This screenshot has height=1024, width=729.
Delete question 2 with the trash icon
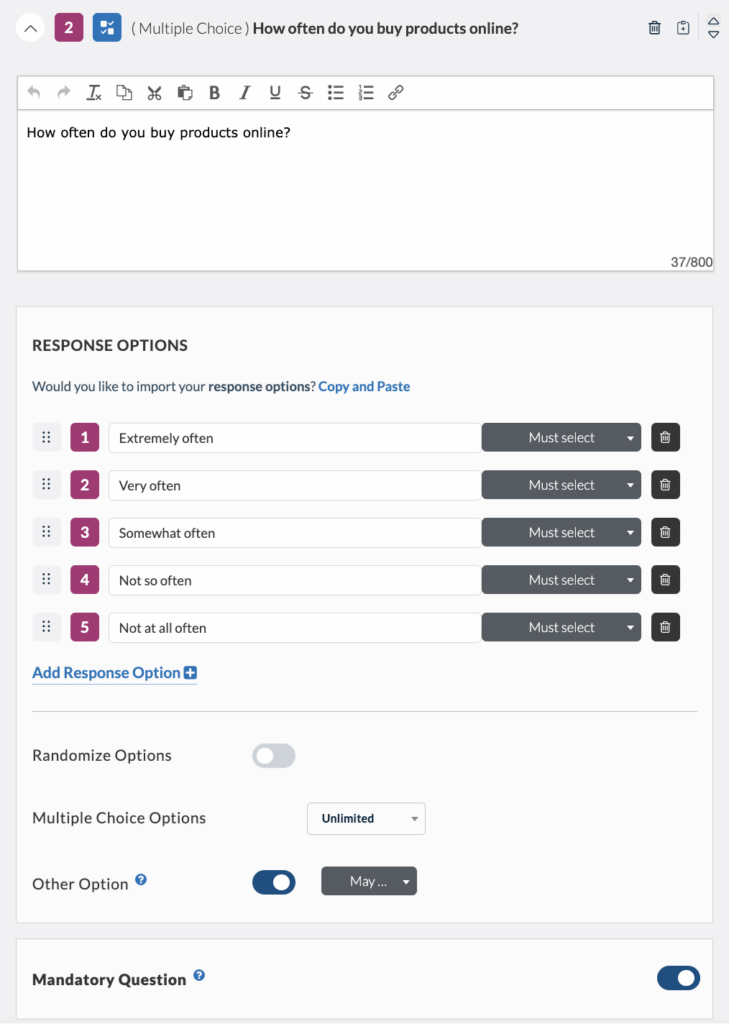[x=655, y=28]
